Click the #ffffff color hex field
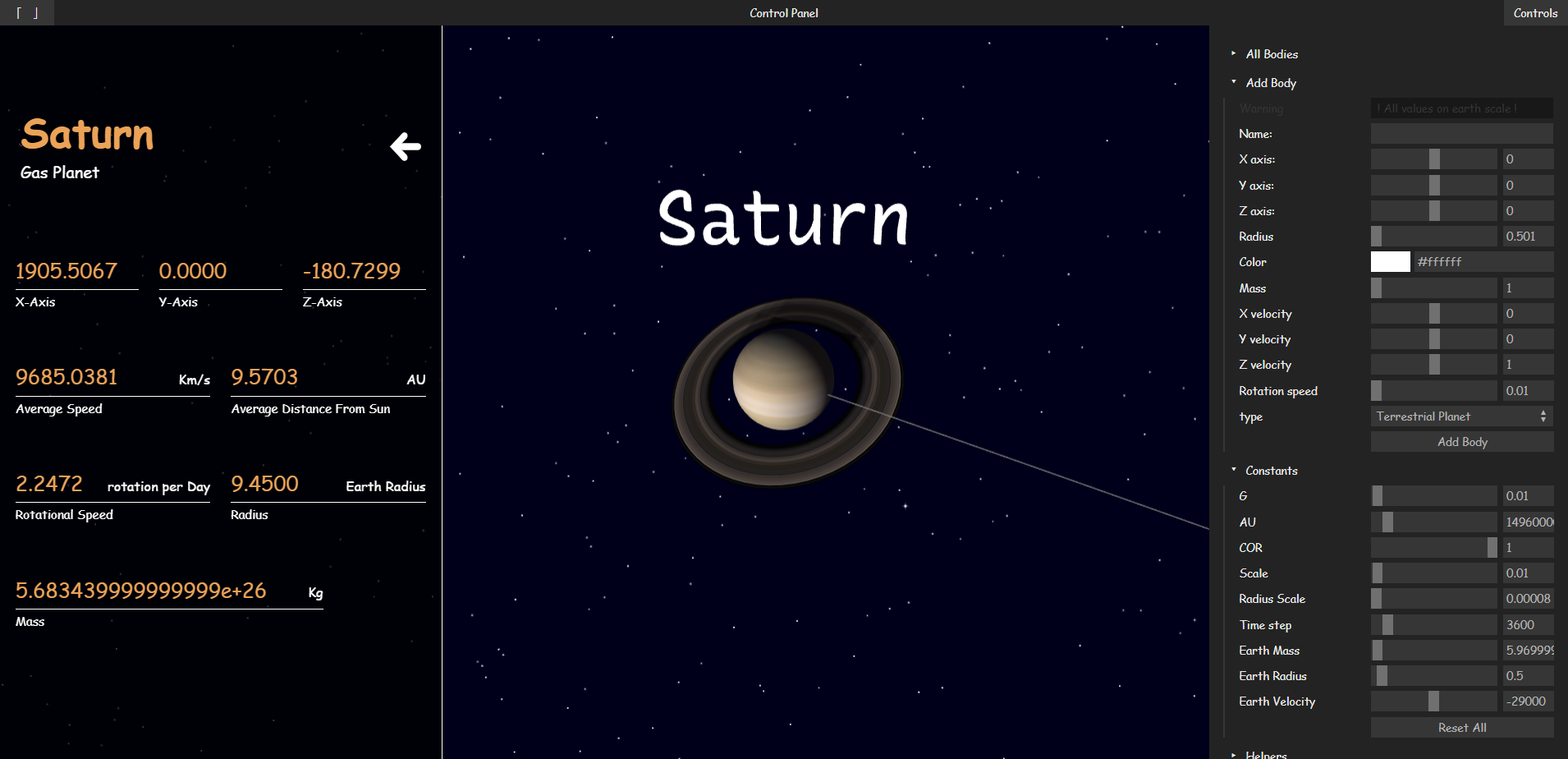 point(1483,262)
